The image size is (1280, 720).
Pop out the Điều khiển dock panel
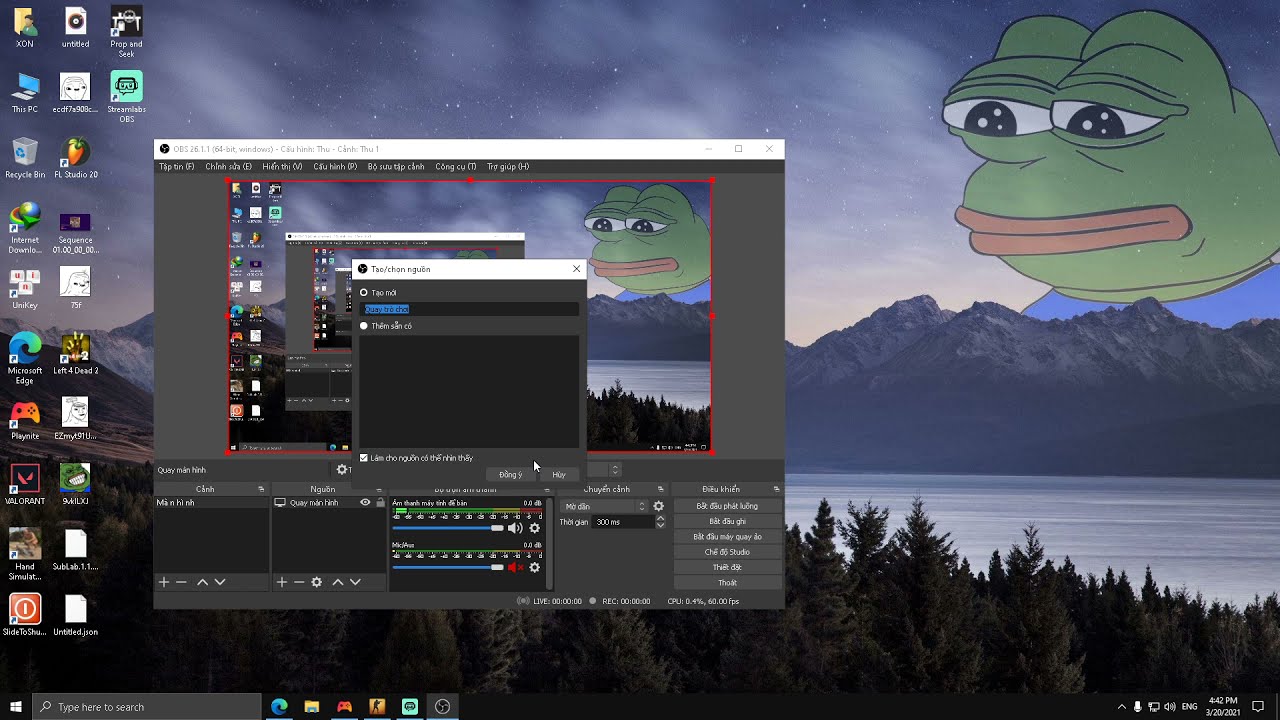click(776, 489)
